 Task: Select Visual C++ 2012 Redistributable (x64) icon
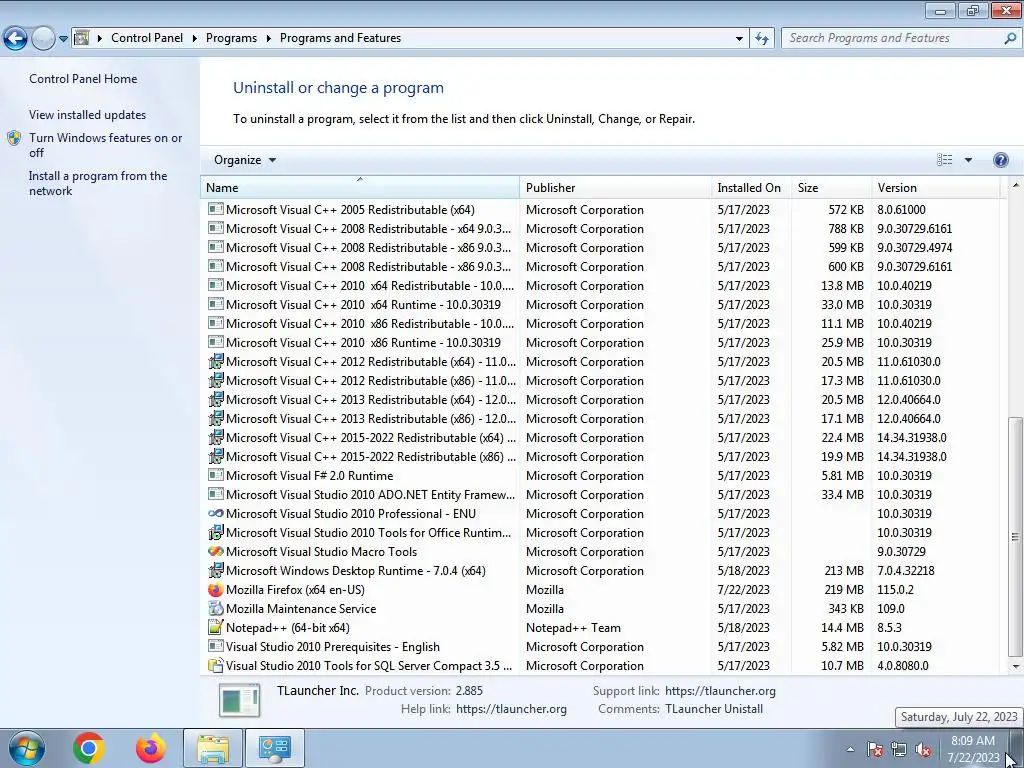pos(215,361)
